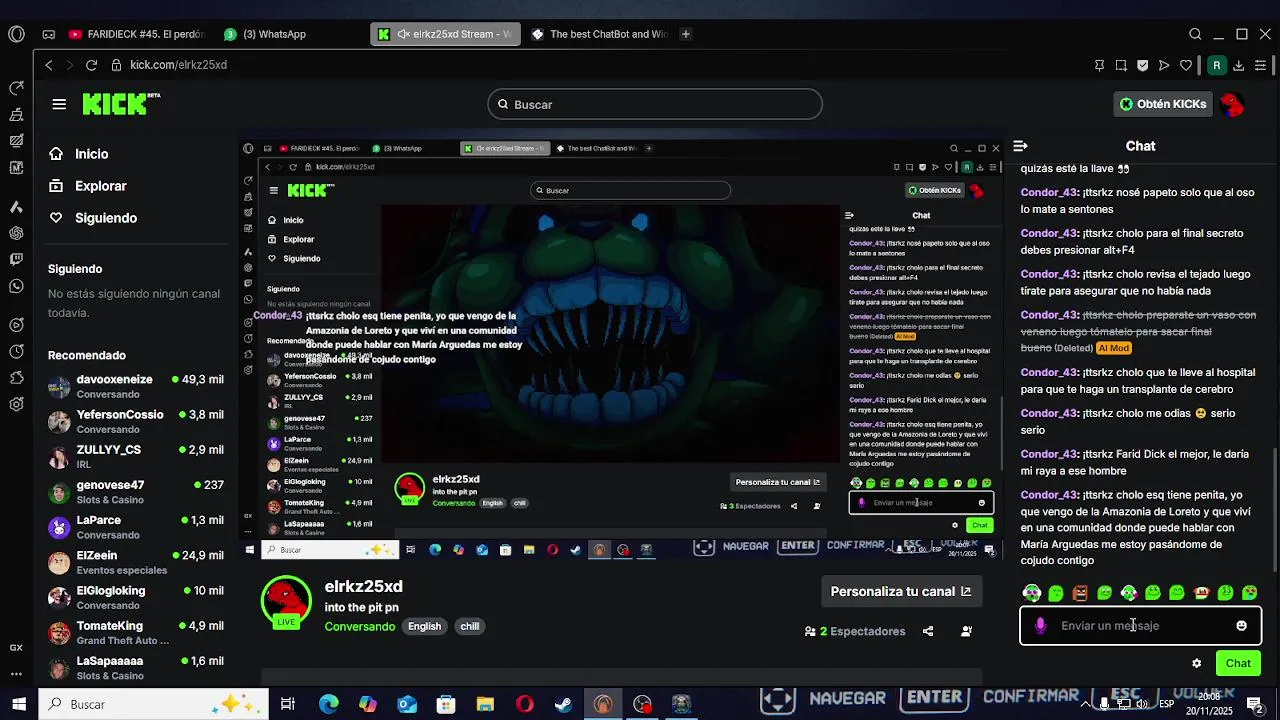Image resolution: width=1280 pixels, height=720 pixels.
Task: Open browser easy setup sliders icon
Action: click(x=1260, y=65)
